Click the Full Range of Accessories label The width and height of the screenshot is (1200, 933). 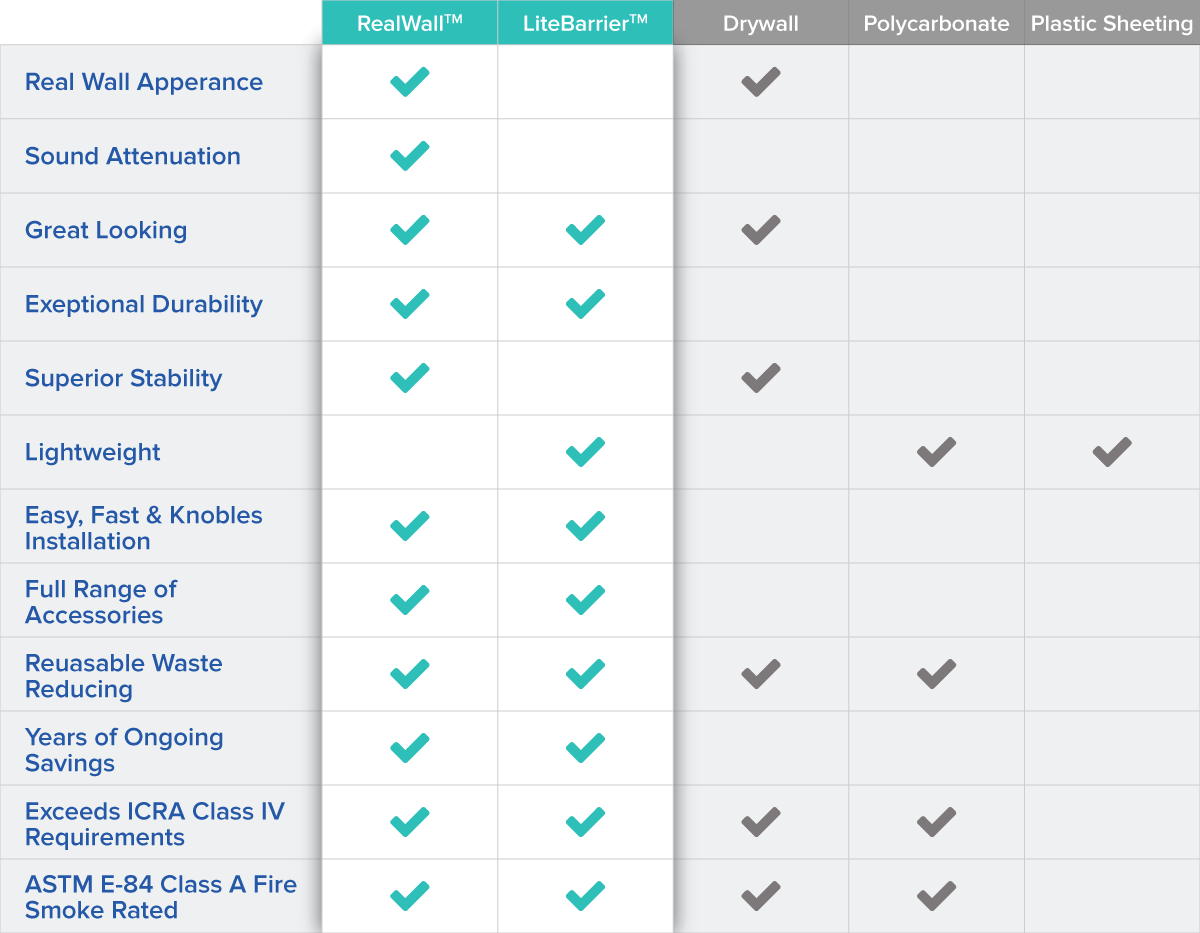point(101,602)
